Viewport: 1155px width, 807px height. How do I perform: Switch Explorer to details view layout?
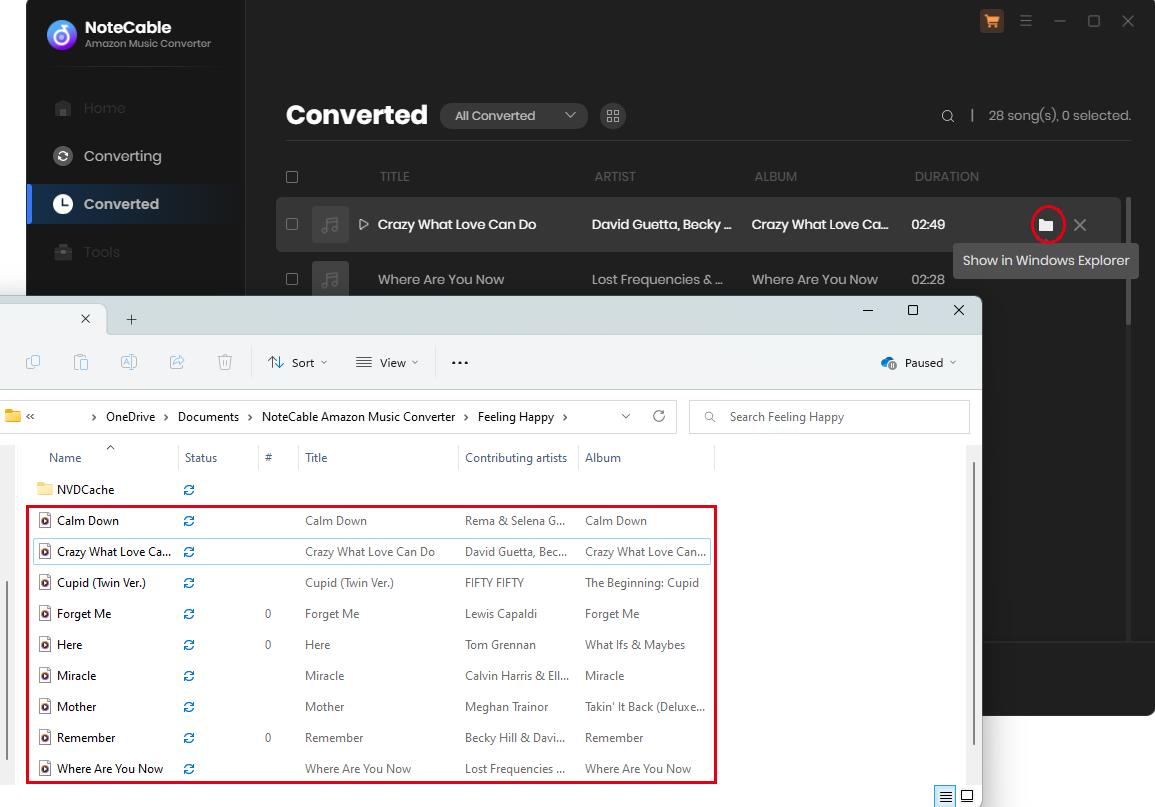[945, 796]
